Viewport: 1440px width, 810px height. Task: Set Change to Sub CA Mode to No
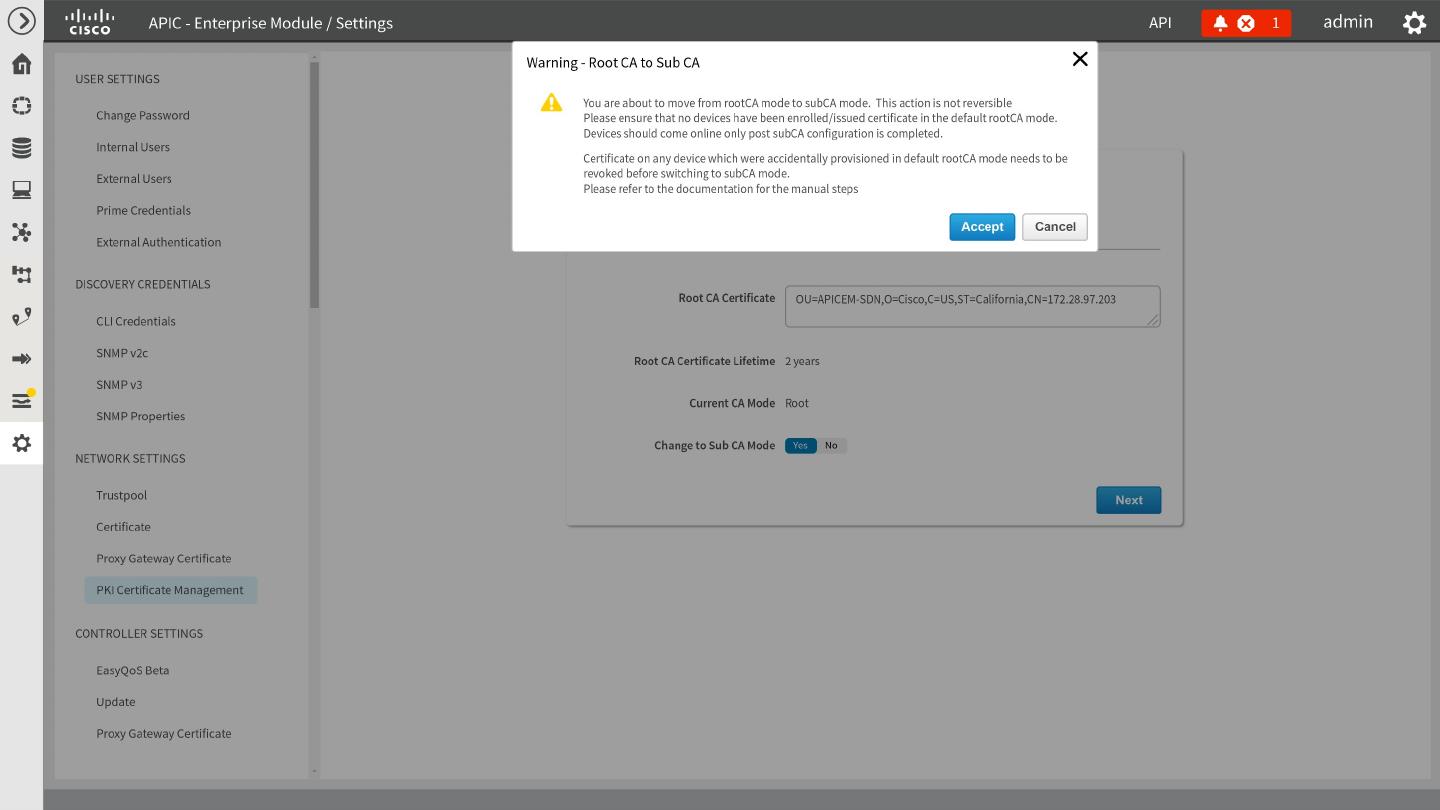[831, 446]
